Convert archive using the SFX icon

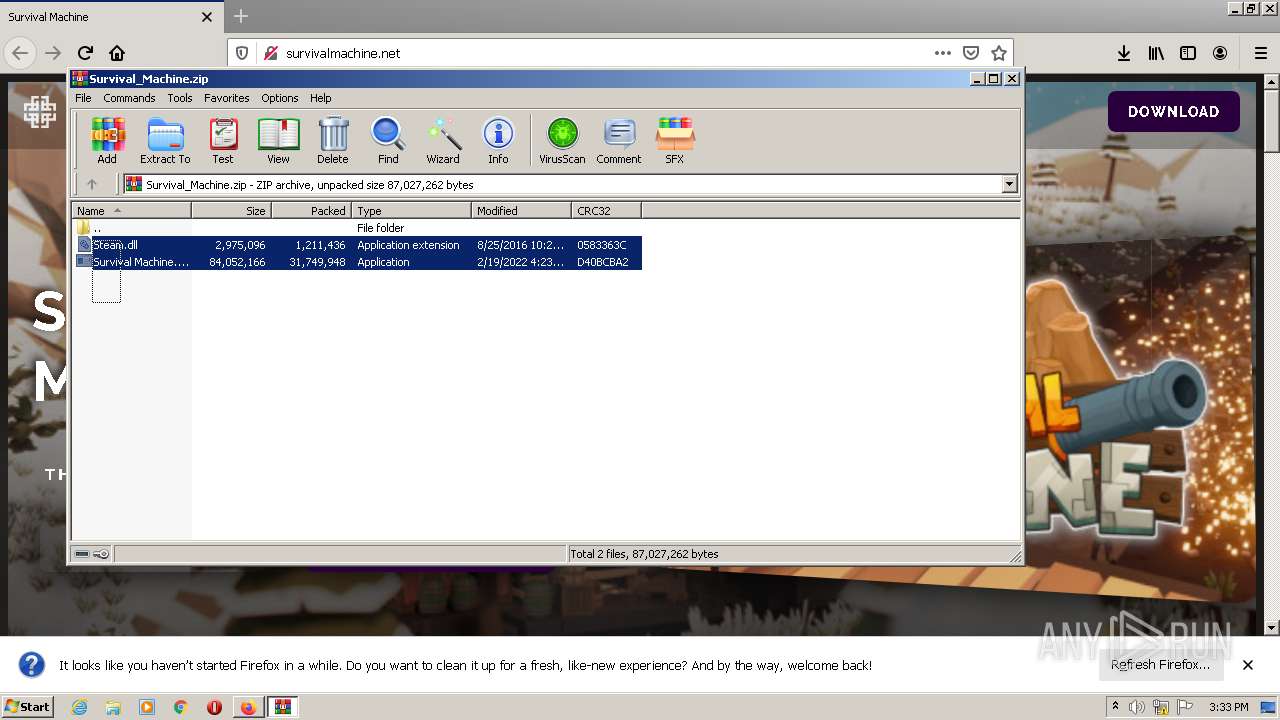coord(675,140)
